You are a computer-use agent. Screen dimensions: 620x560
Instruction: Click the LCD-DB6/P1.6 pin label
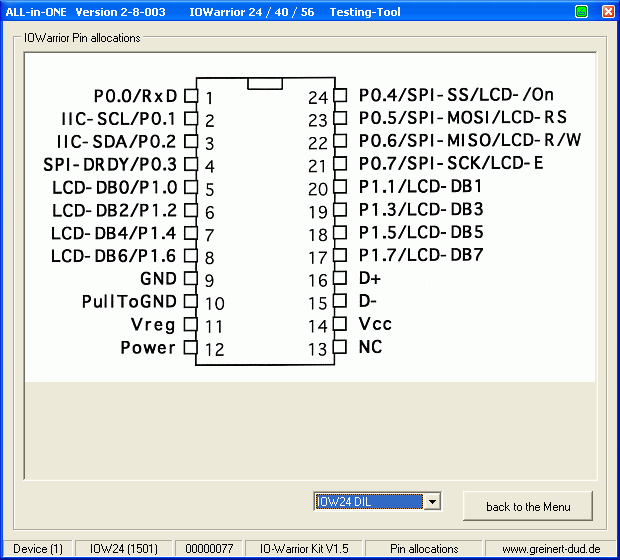coord(113,256)
